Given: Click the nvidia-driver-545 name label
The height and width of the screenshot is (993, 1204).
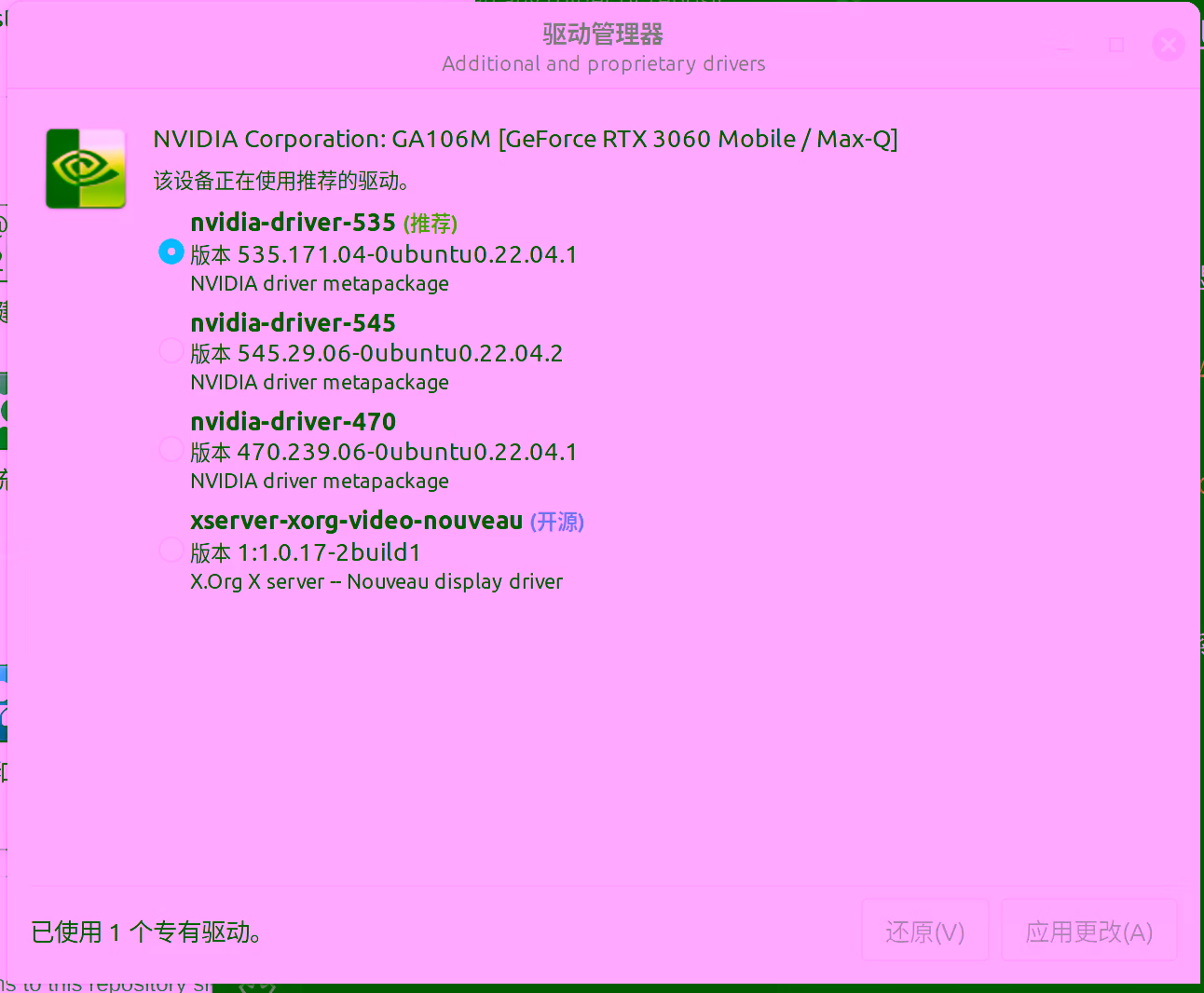Looking at the screenshot, I should tap(294, 323).
